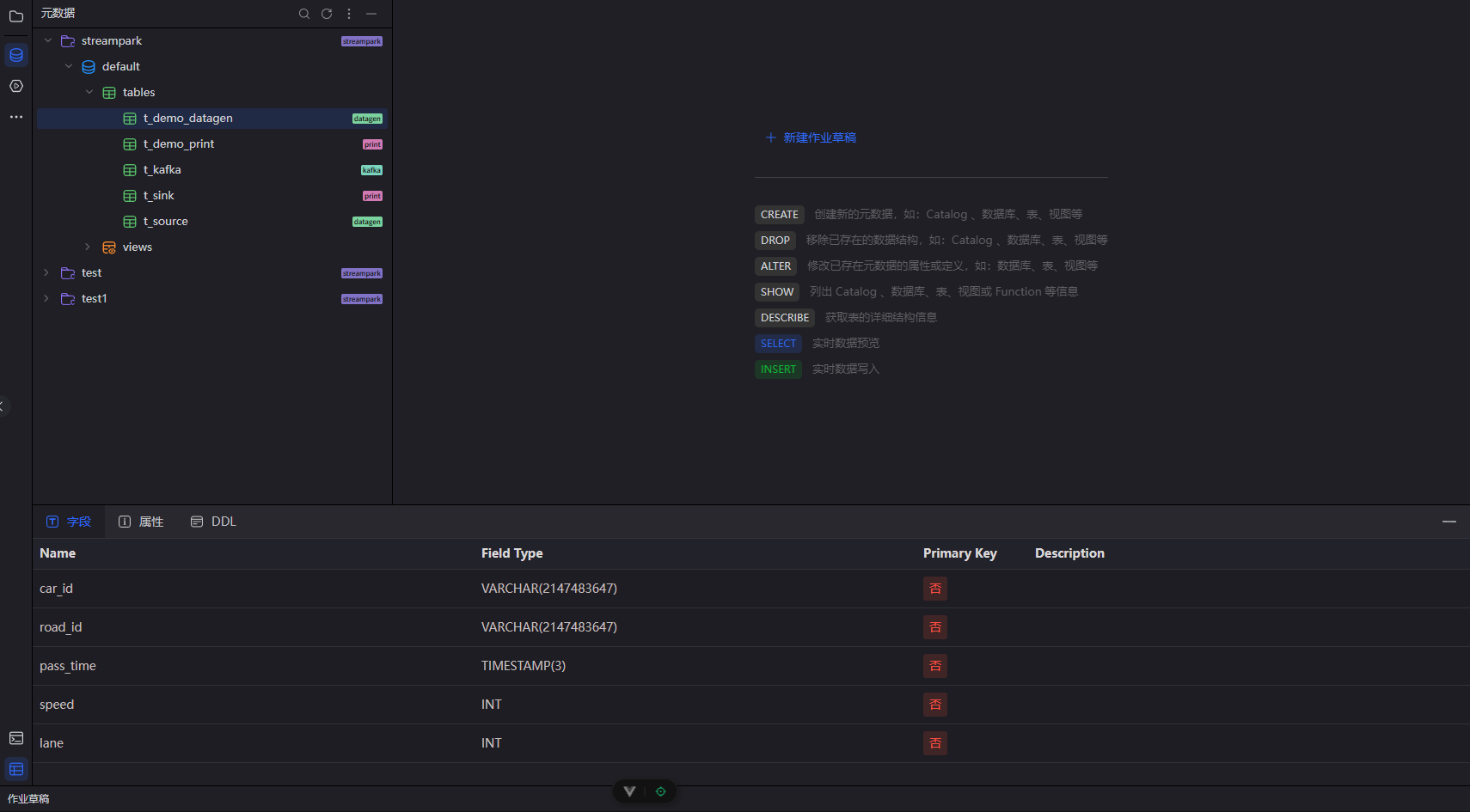
Task: Minimize the metadata panel
Action: coord(371,14)
